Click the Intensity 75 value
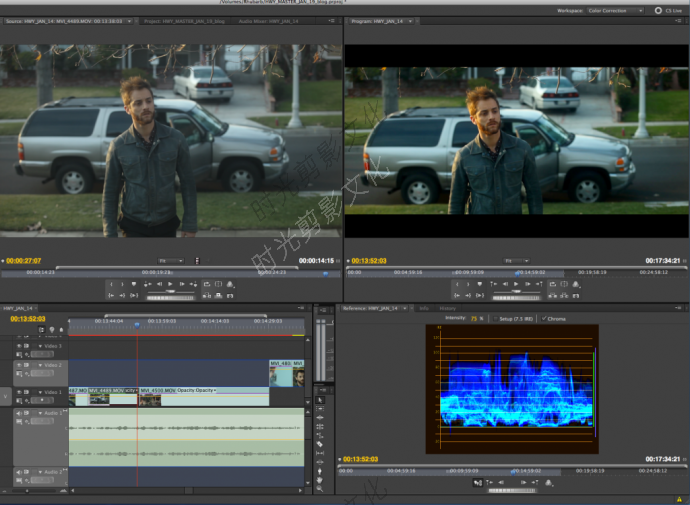Image resolution: width=690 pixels, height=505 pixels. [x=474, y=318]
